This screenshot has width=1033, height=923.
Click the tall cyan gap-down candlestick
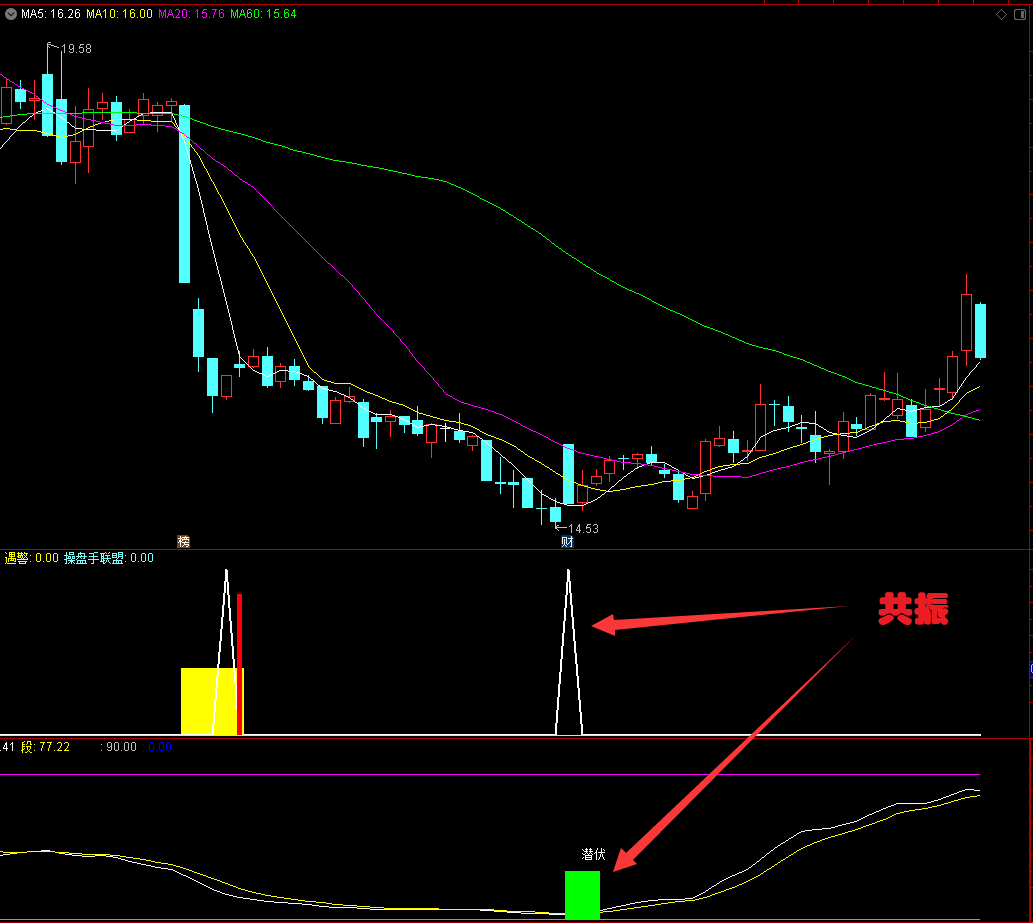pos(184,194)
